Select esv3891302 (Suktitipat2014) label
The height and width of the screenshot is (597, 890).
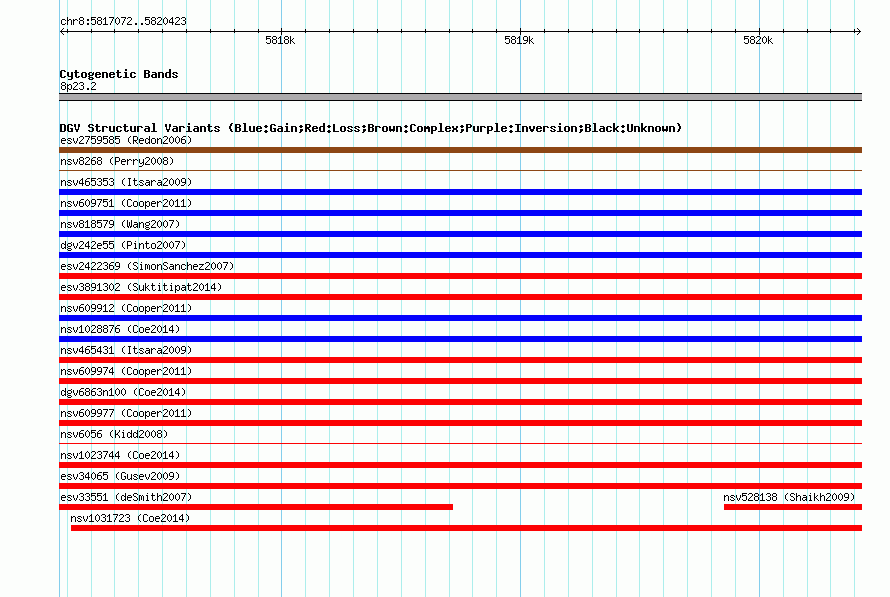point(141,287)
